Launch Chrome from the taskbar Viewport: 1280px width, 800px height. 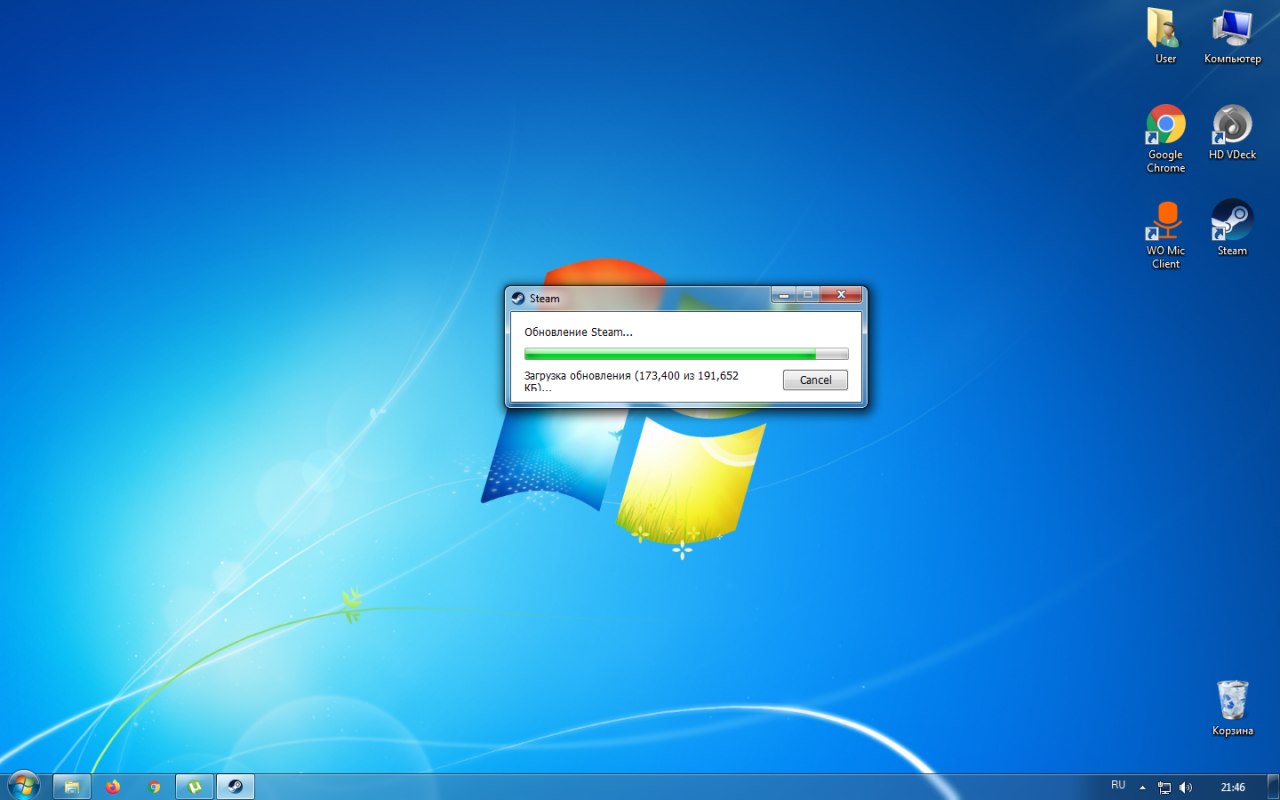tap(154, 787)
